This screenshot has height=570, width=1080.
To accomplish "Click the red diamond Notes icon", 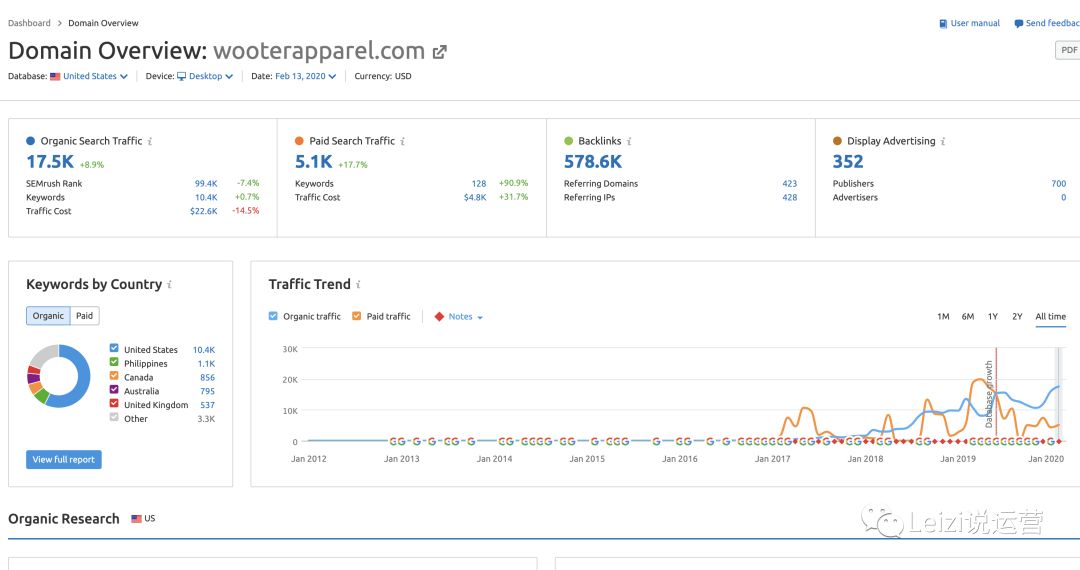I will tap(439, 317).
